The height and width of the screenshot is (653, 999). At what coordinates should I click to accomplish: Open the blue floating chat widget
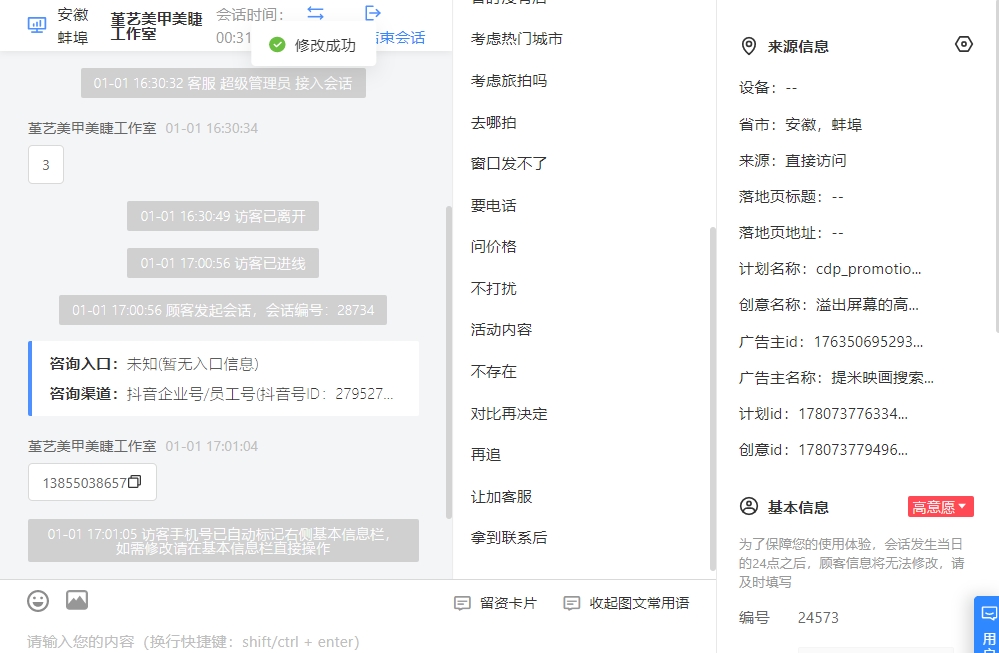click(x=987, y=624)
